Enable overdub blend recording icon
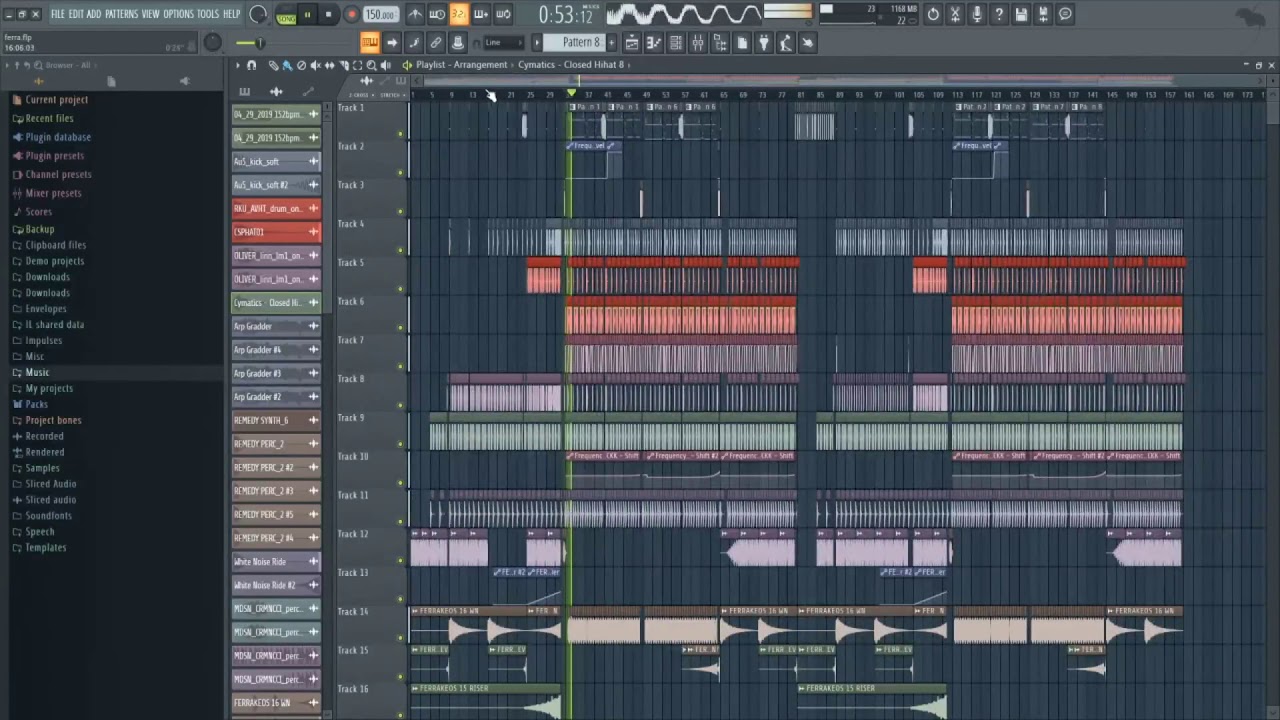 [480, 14]
